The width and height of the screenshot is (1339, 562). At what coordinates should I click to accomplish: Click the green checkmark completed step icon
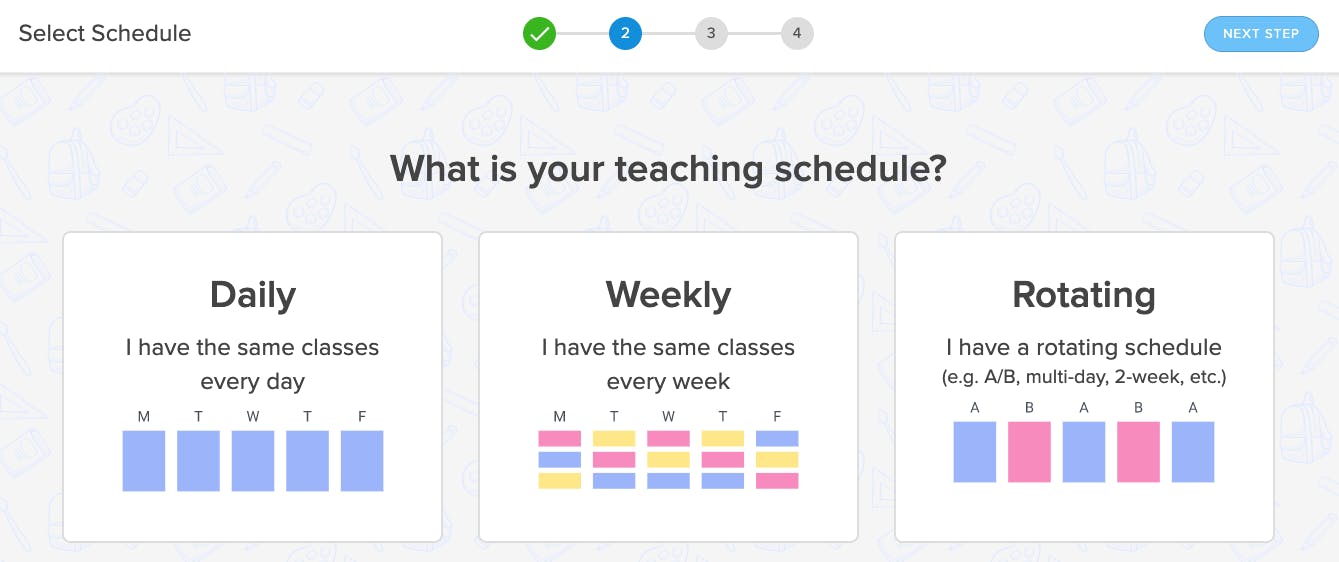click(x=539, y=34)
